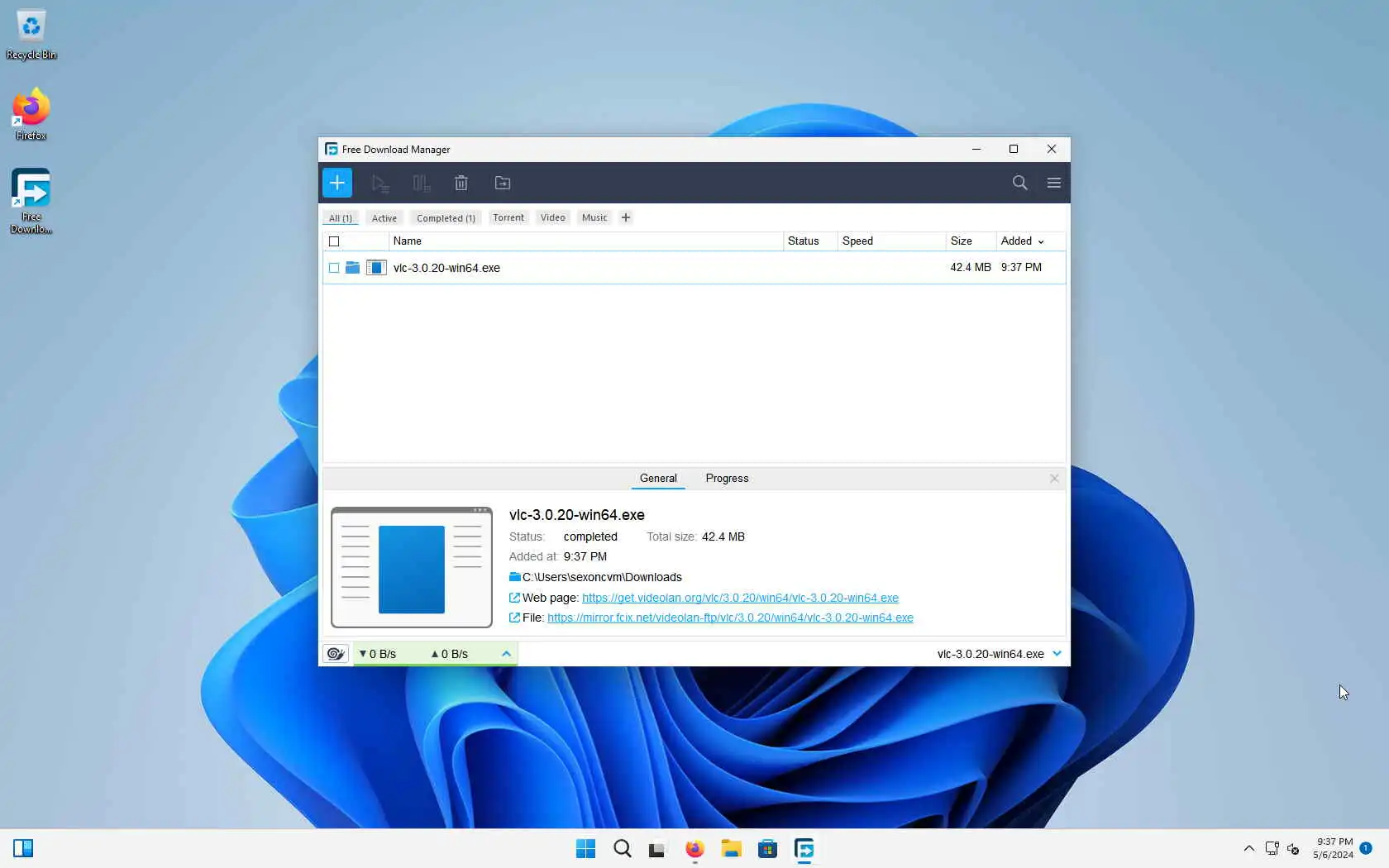Open the hamburger main menu
This screenshot has height=868, width=1389.
1053,183
